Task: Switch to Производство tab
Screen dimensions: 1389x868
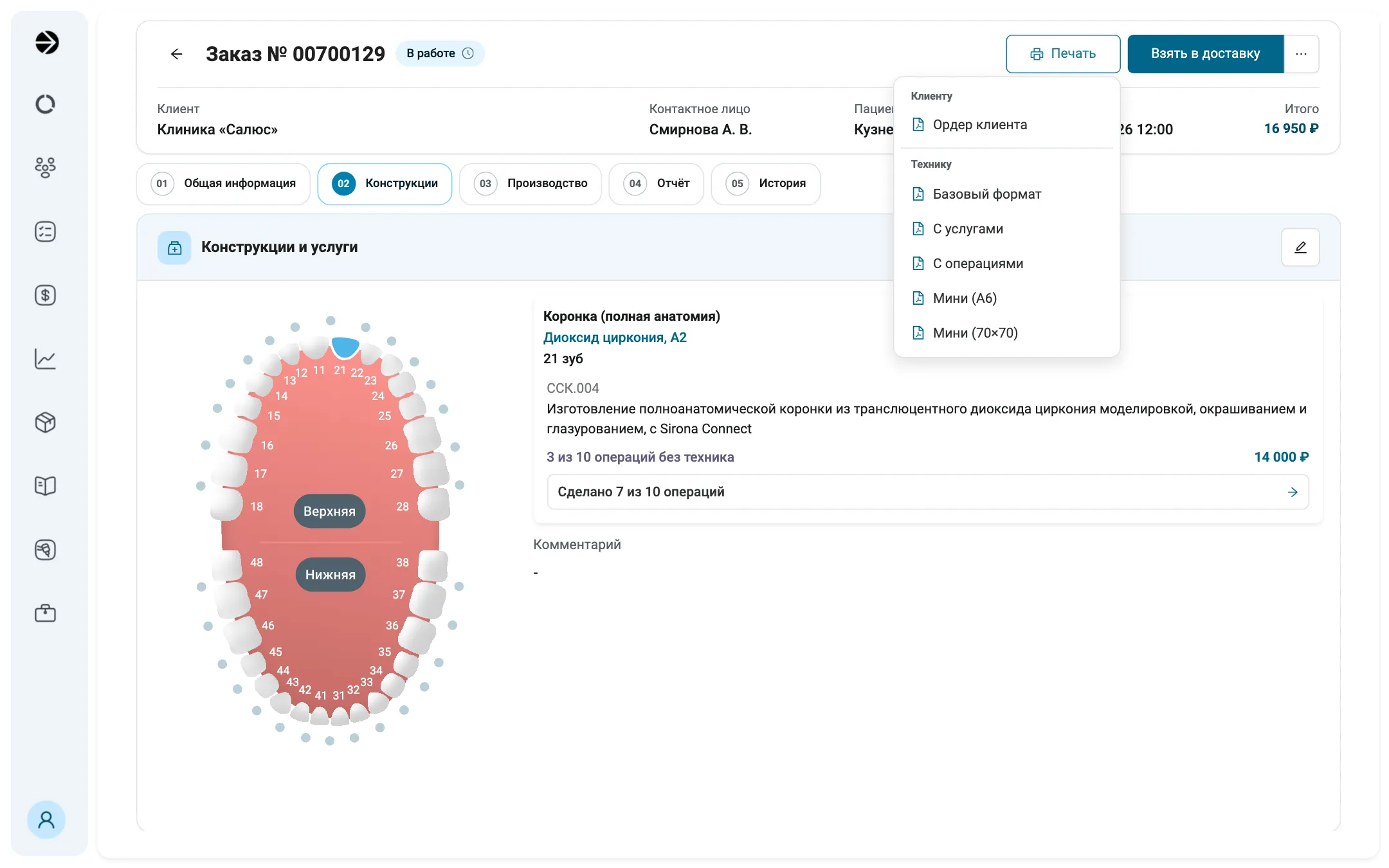Action: pos(531,184)
